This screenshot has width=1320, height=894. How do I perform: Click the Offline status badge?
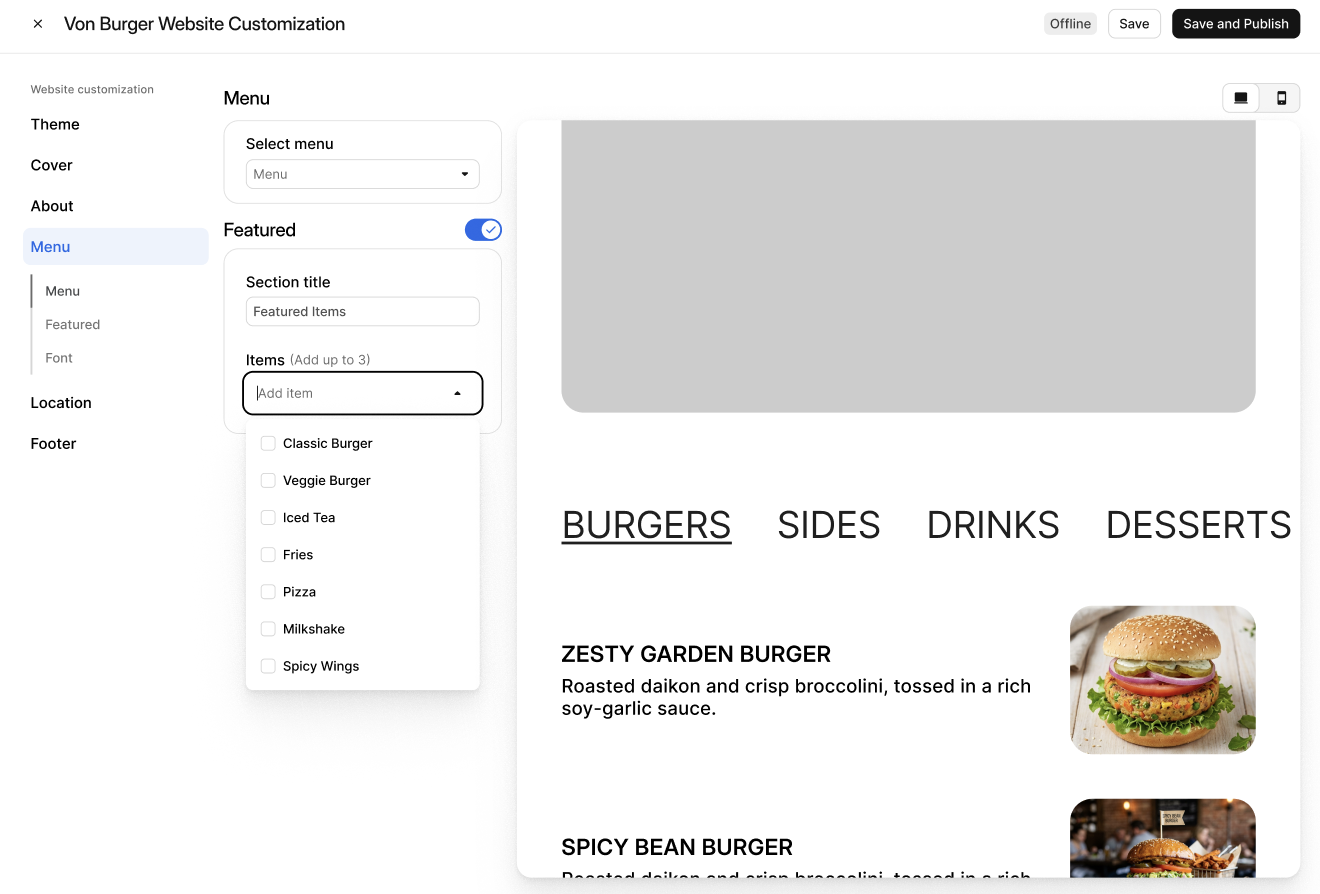click(x=1070, y=24)
